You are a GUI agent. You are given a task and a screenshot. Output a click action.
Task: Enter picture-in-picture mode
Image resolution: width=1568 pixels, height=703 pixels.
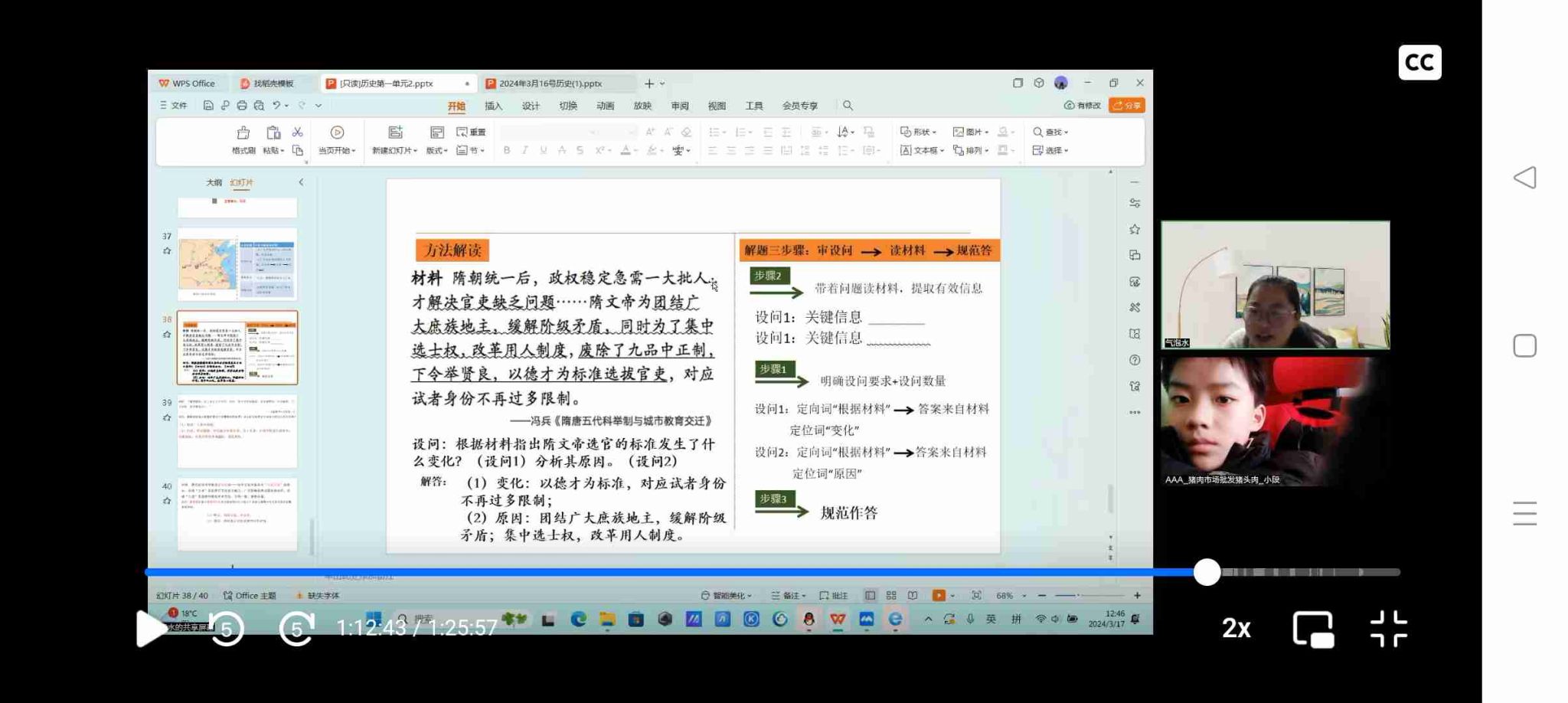pos(1313,629)
